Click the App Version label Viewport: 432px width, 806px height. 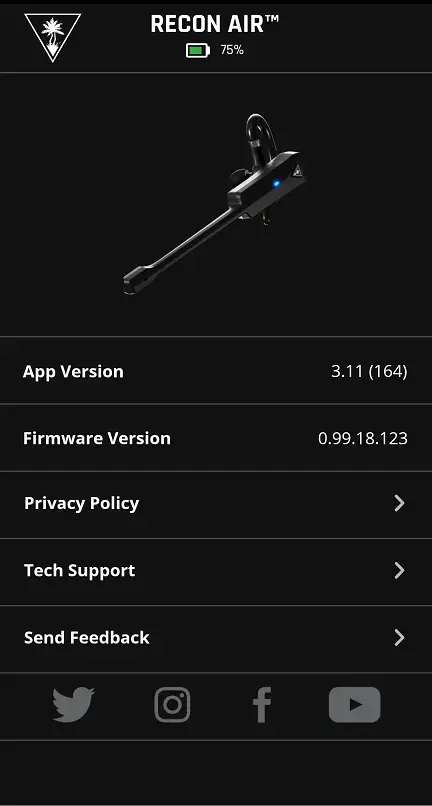coord(73,371)
